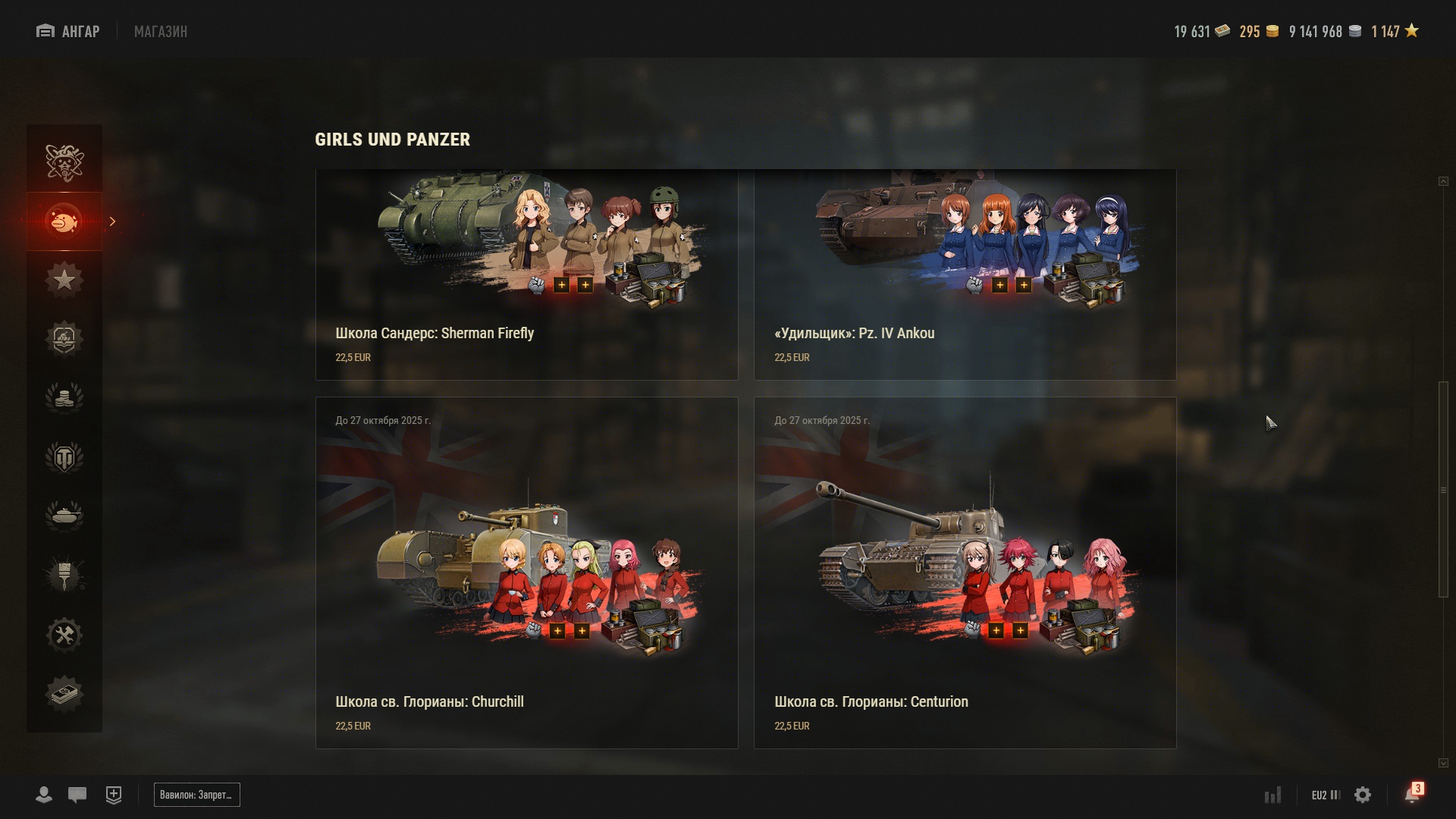
Task: Open the Школа св. Глорианы: Churchill bundle
Action: pos(526,573)
